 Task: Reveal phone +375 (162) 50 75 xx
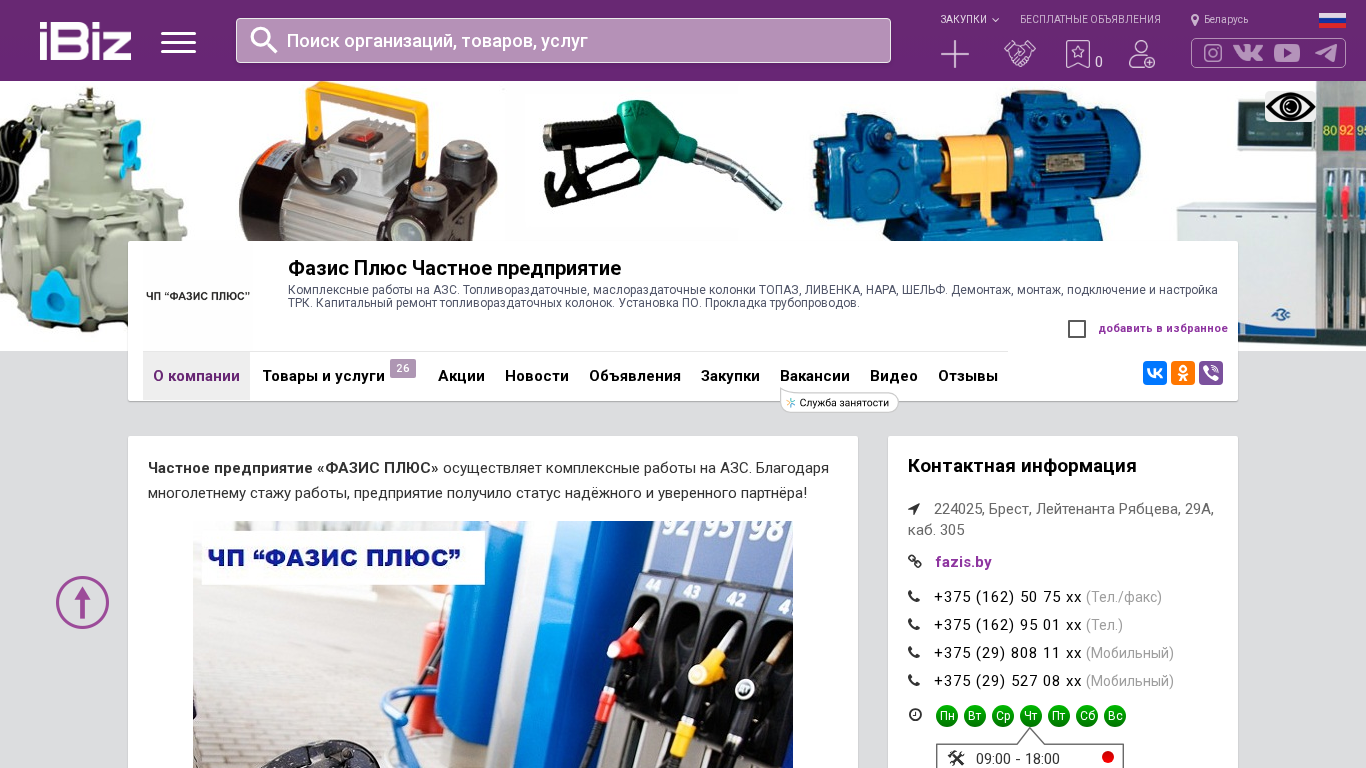tap(1008, 597)
